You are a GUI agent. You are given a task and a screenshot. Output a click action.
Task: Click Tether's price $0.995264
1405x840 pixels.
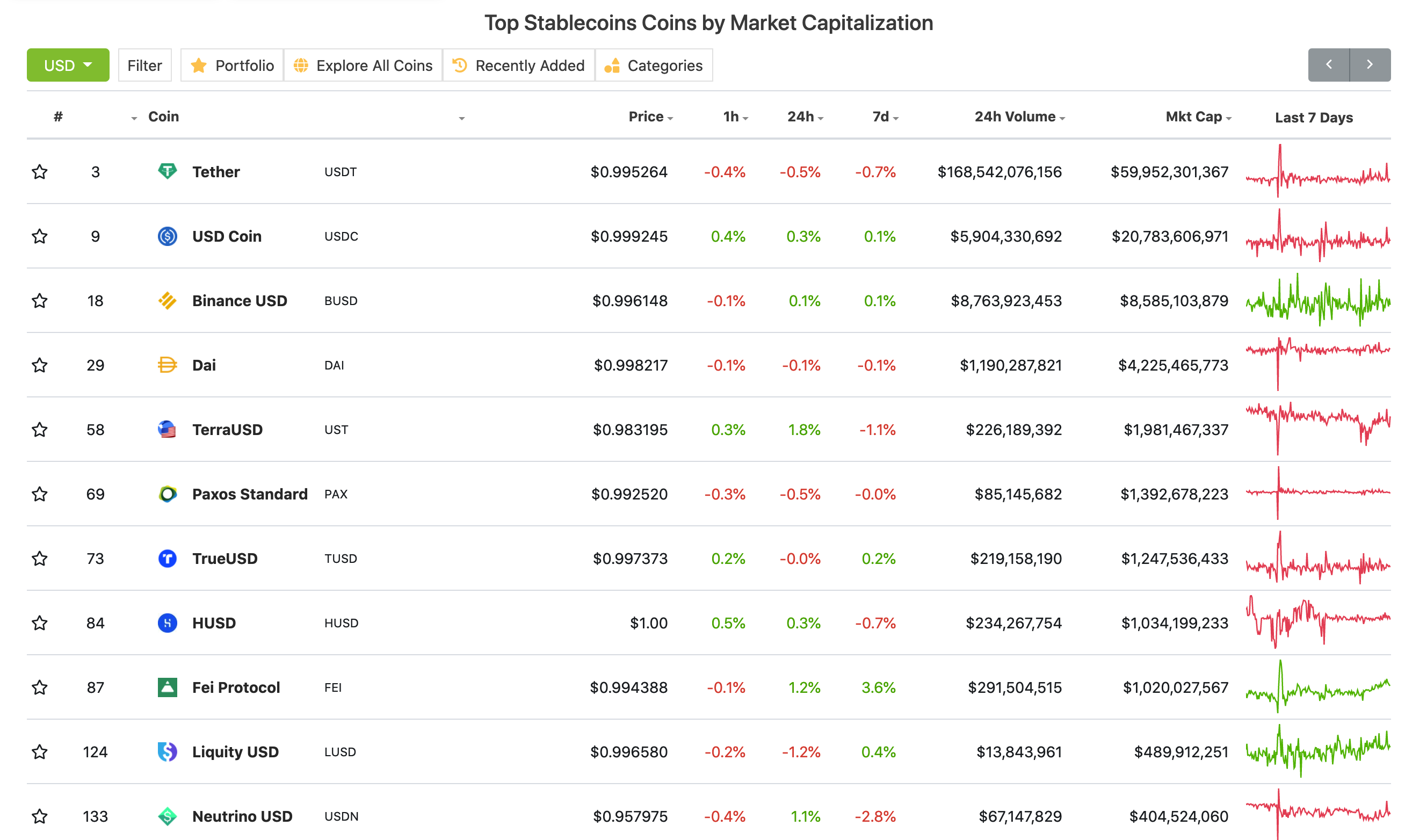coord(629,171)
